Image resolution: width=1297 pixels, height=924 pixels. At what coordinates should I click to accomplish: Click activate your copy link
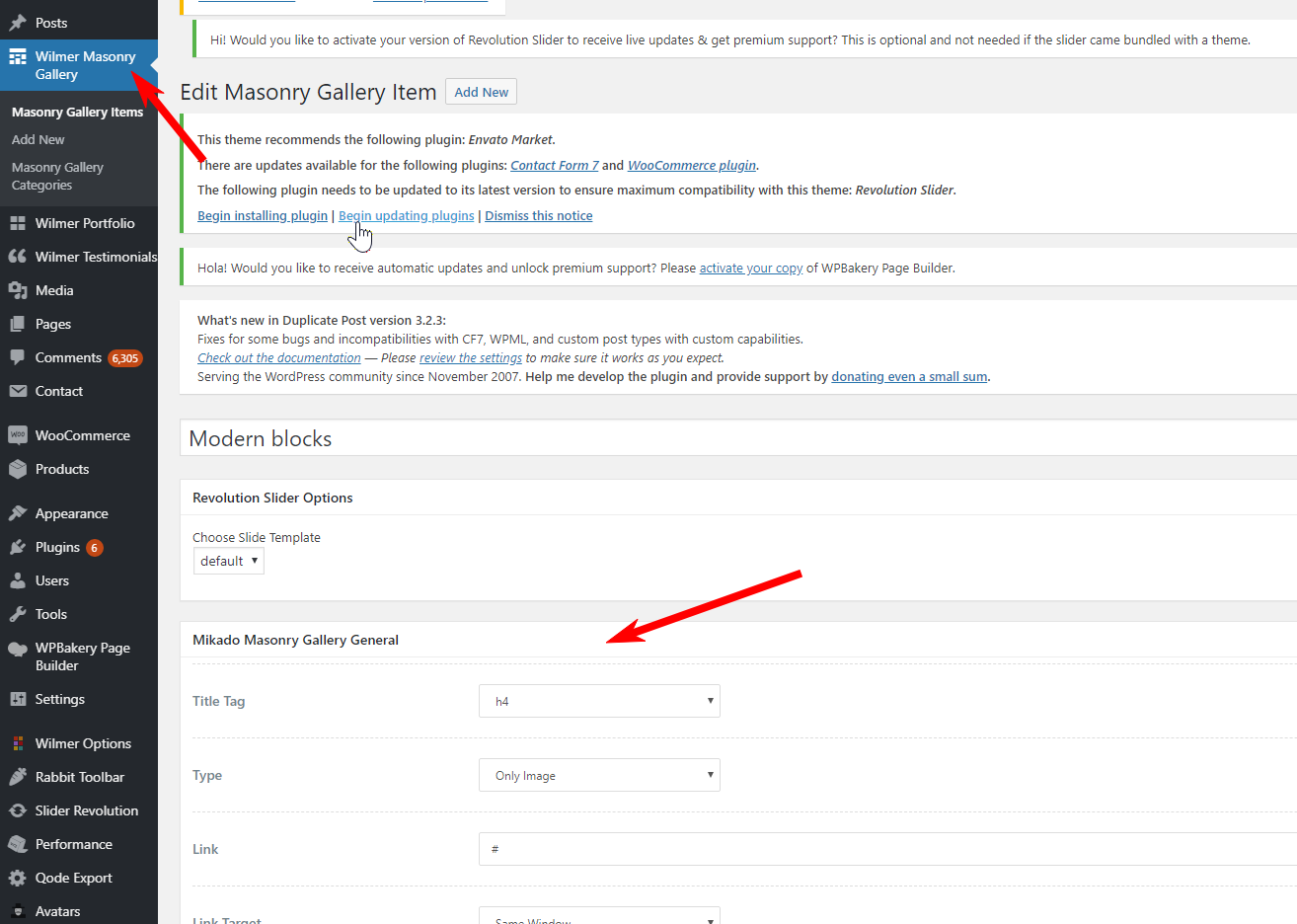pyautogui.click(x=751, y=268)
